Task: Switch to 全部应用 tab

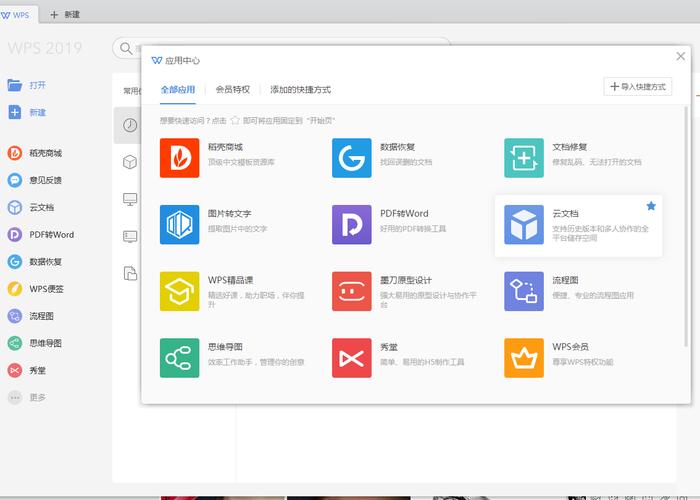Action: click(178, 90)
